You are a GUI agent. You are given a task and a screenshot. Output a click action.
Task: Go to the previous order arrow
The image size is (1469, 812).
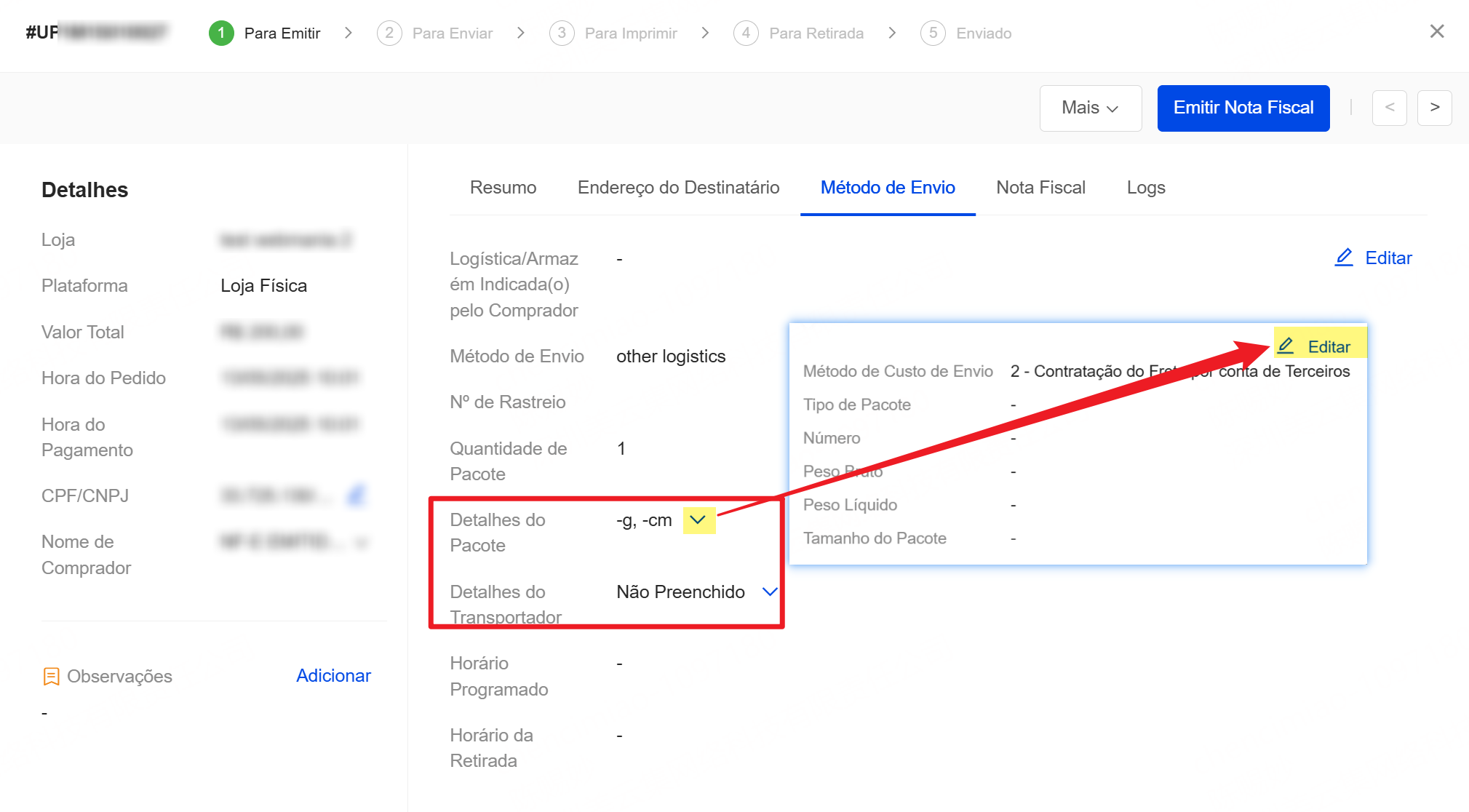click(1389, 108)
